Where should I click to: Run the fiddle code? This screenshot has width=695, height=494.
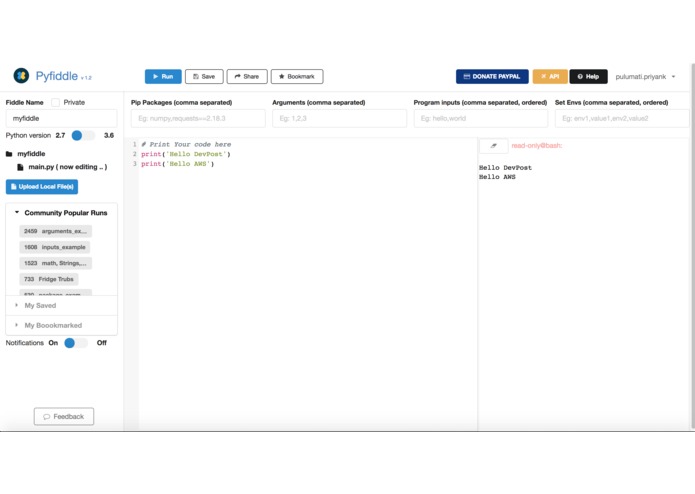tap(163, 77)
